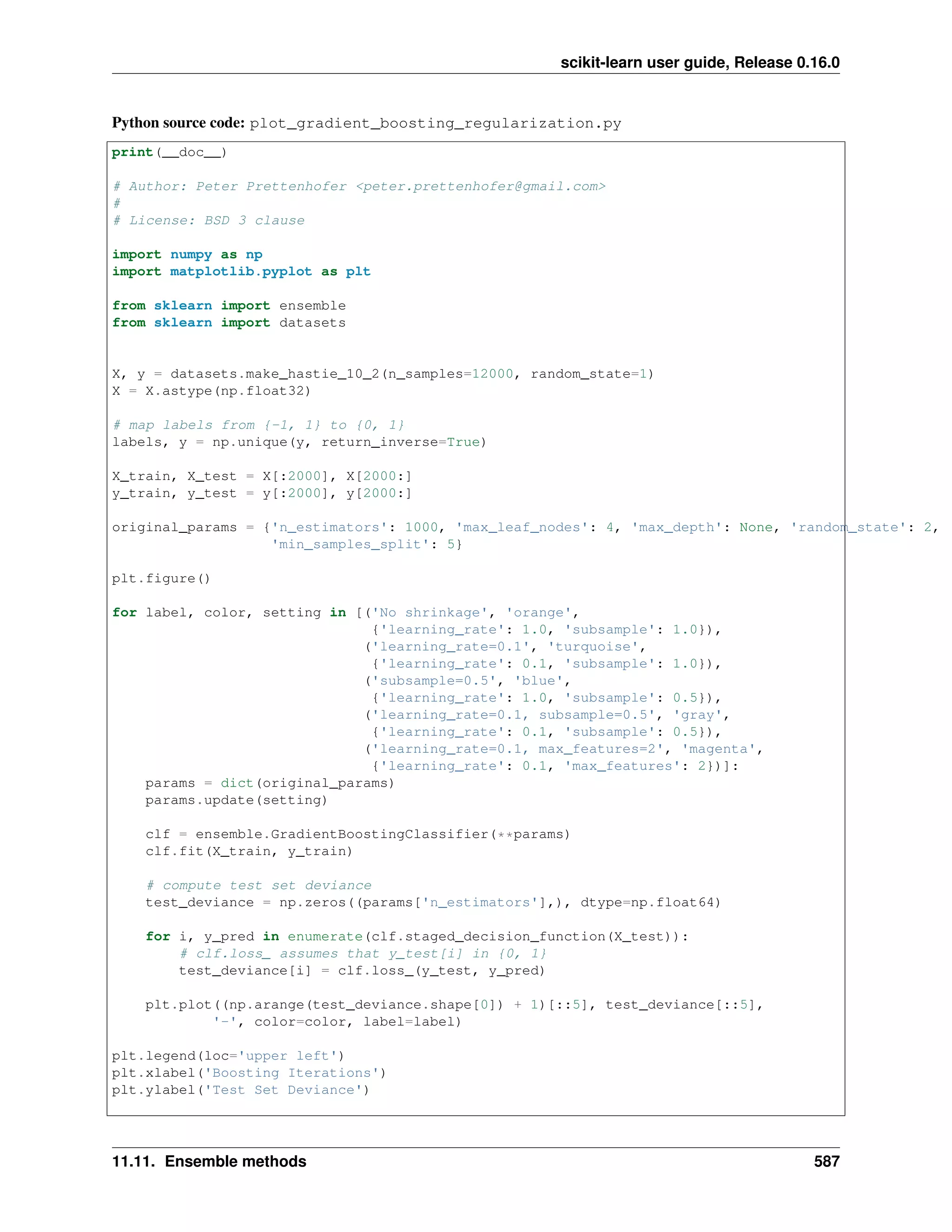Click the params = dict(original_params) line
The width and height of the screenshot is (952, 1232).
(x=270, y=783)
